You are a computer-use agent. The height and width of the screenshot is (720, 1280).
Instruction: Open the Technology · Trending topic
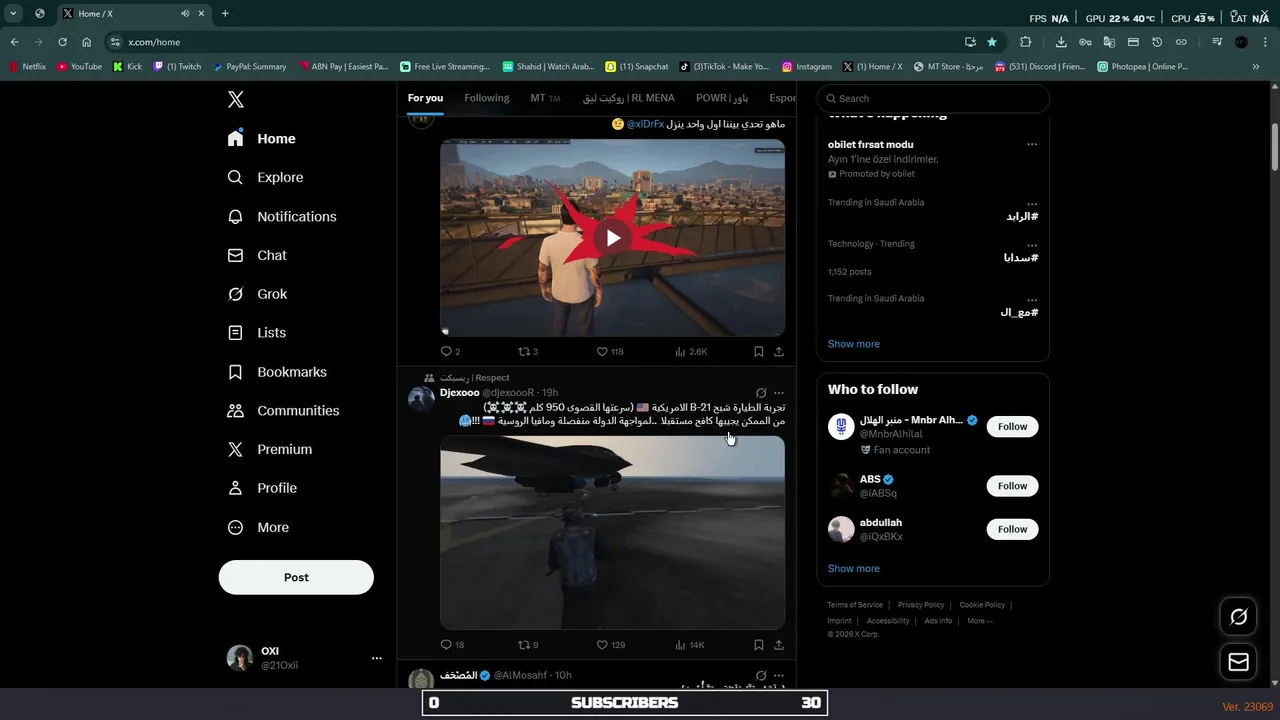tap(933, 257)
